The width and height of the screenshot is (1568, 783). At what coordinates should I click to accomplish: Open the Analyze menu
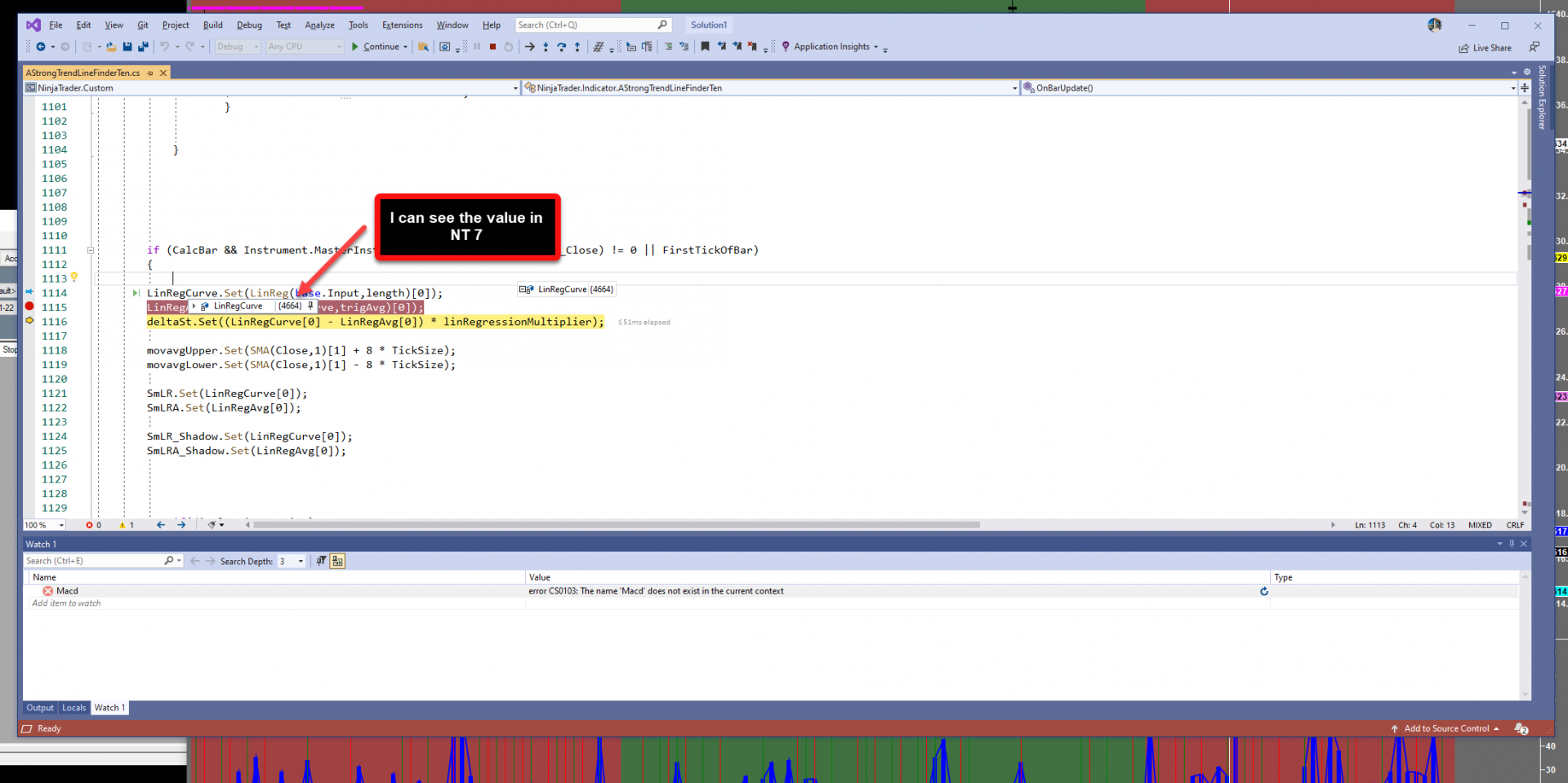click(x=320, y=25)
